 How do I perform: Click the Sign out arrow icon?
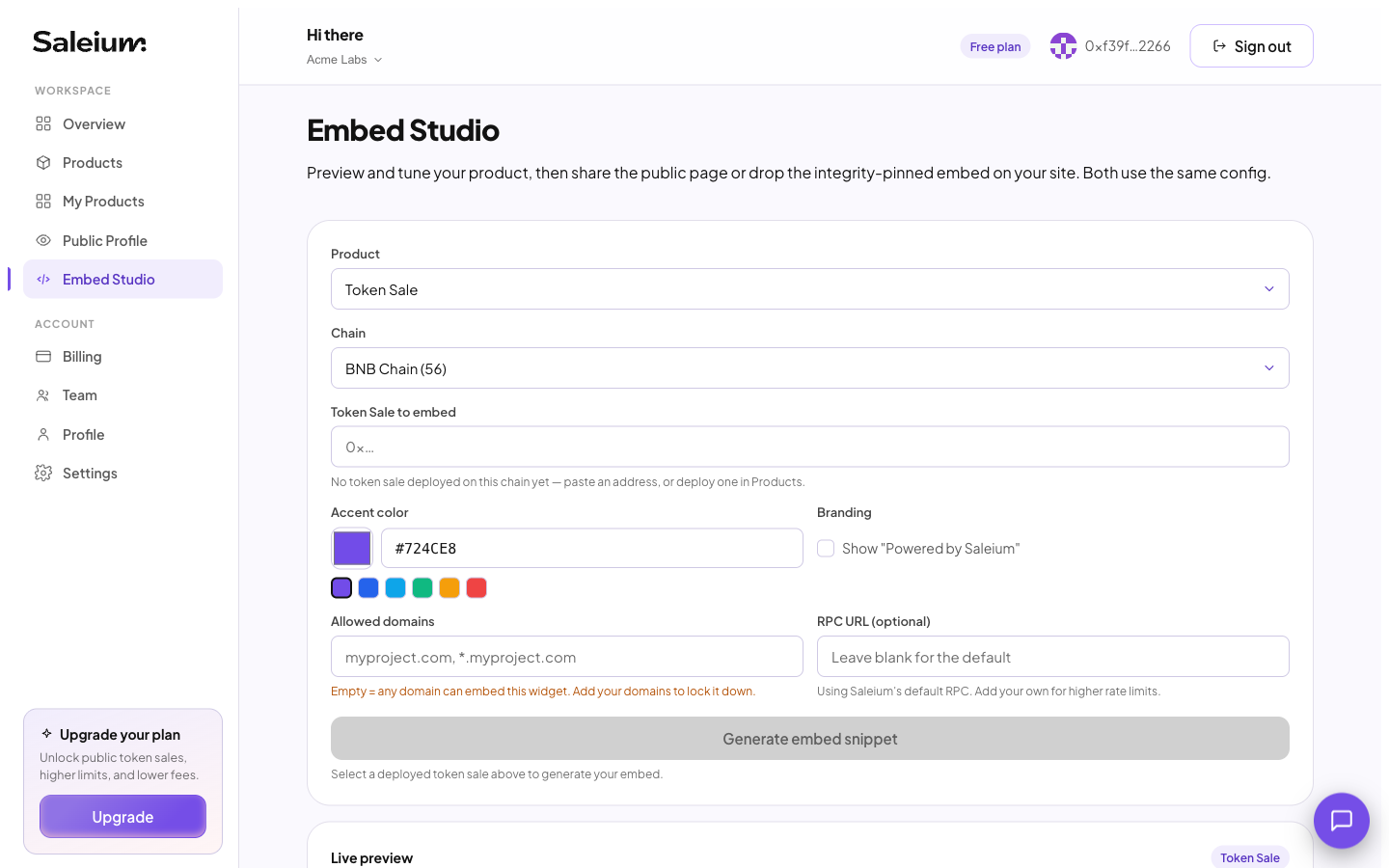[1219, 46]
